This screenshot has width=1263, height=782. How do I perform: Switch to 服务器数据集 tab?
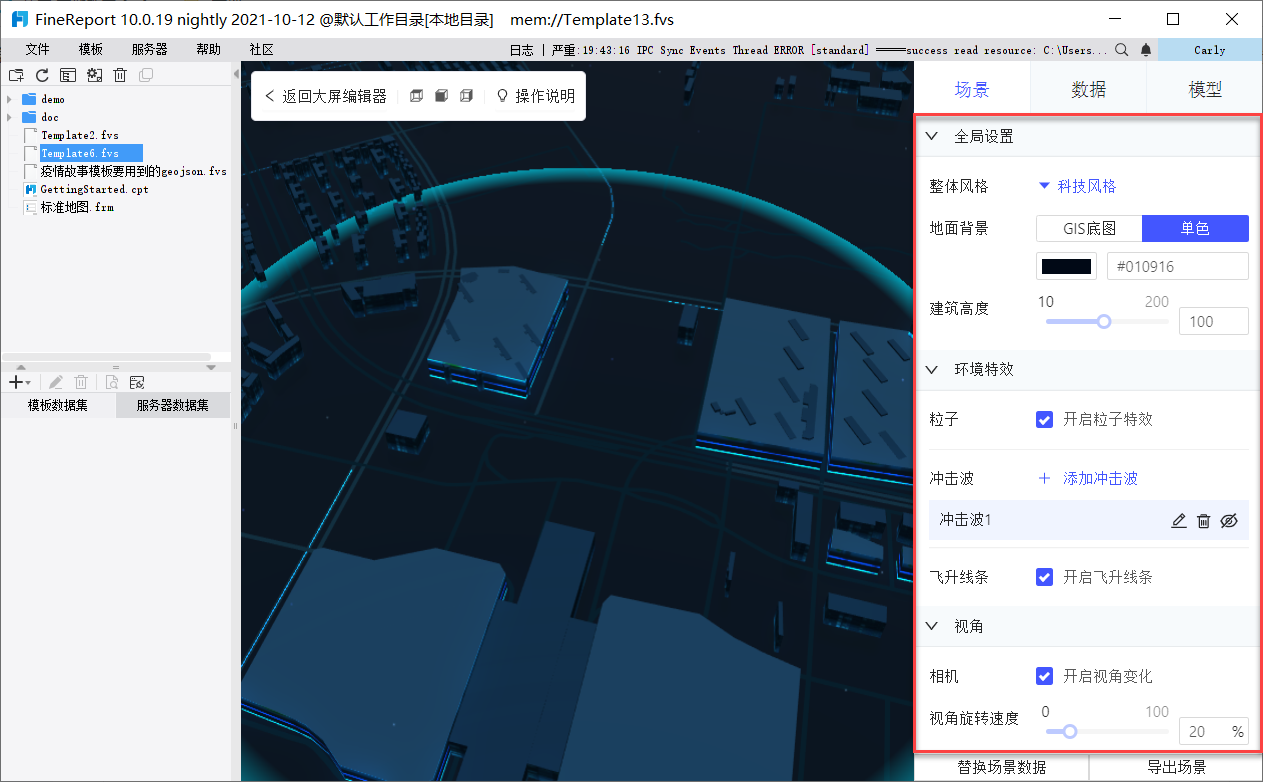(x=173, y=405)
